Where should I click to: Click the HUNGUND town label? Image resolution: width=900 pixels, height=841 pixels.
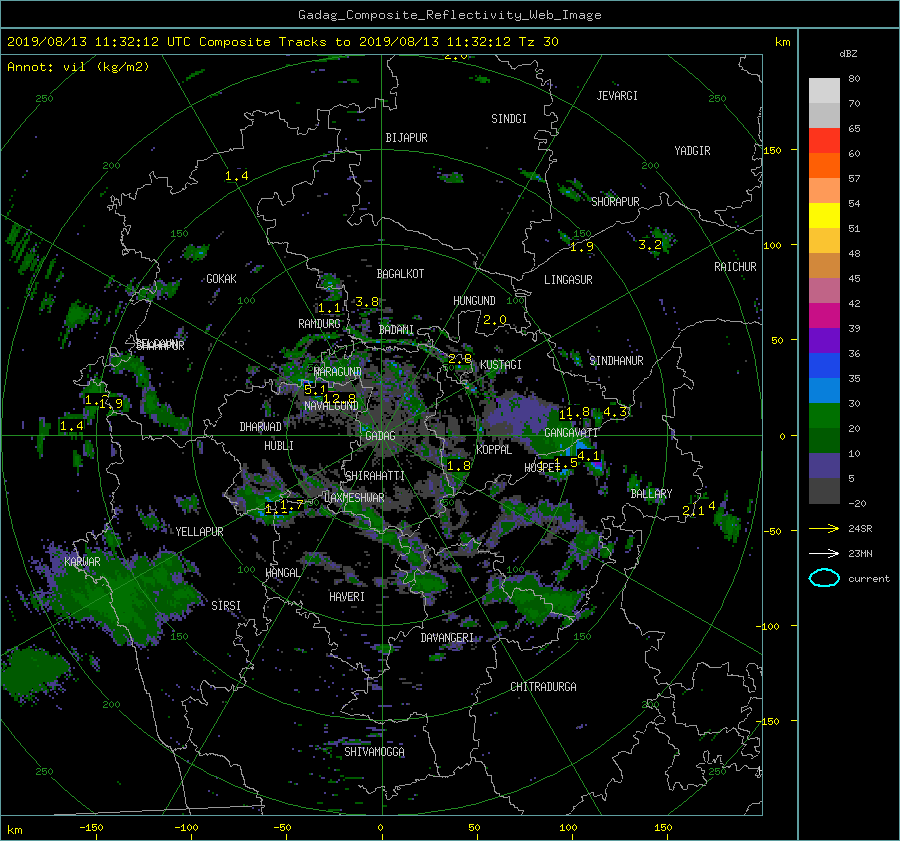(x=474, y=301)
